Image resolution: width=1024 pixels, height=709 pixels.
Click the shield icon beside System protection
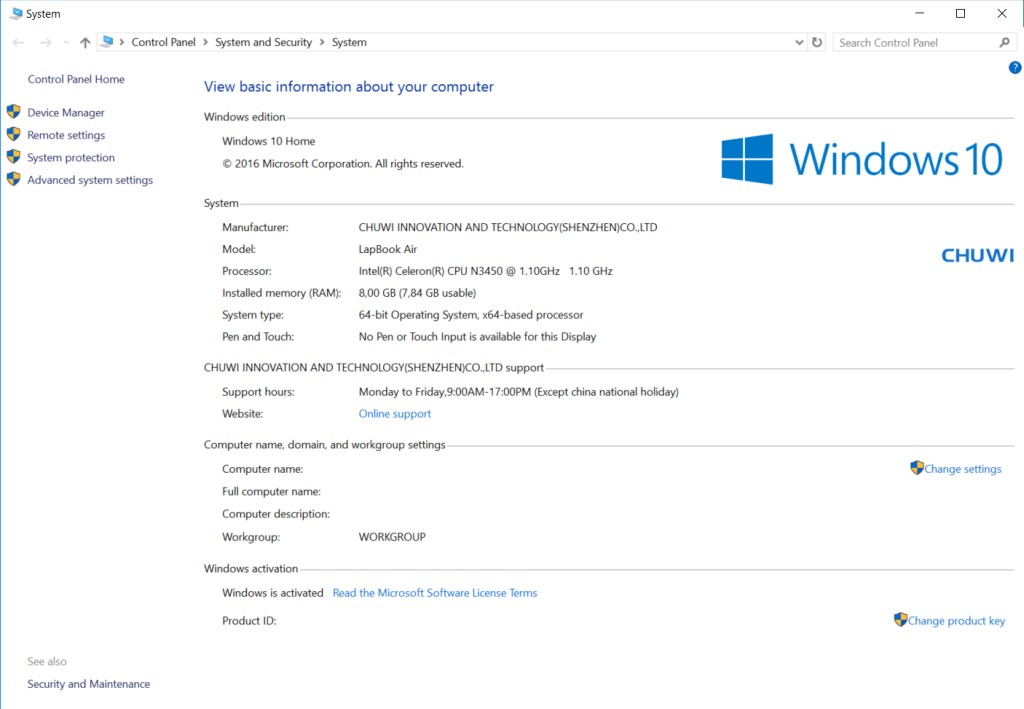pyautogui.click(x=14, y=157)
